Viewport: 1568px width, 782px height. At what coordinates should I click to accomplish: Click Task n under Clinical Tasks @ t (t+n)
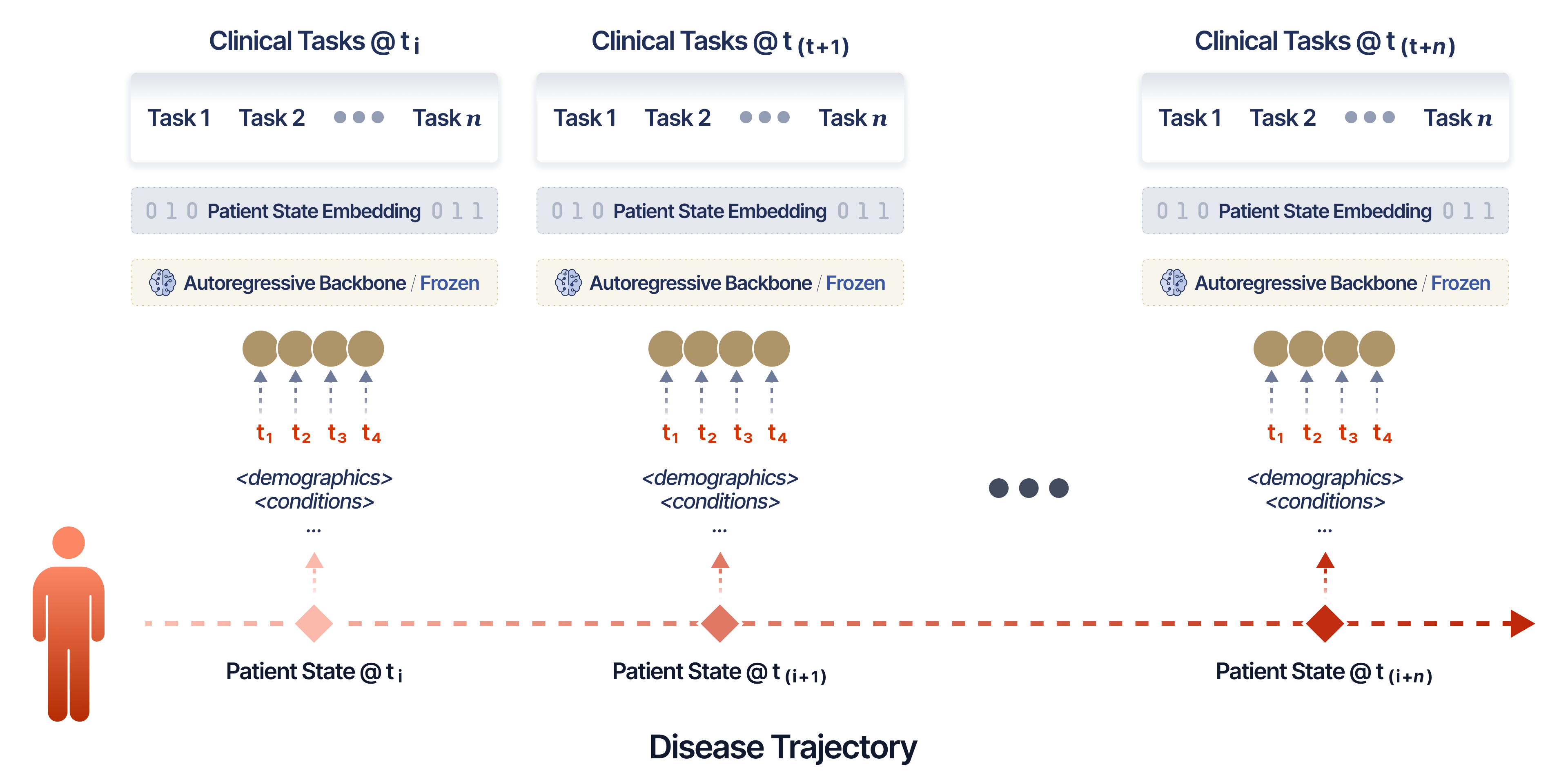(1458, 118)
